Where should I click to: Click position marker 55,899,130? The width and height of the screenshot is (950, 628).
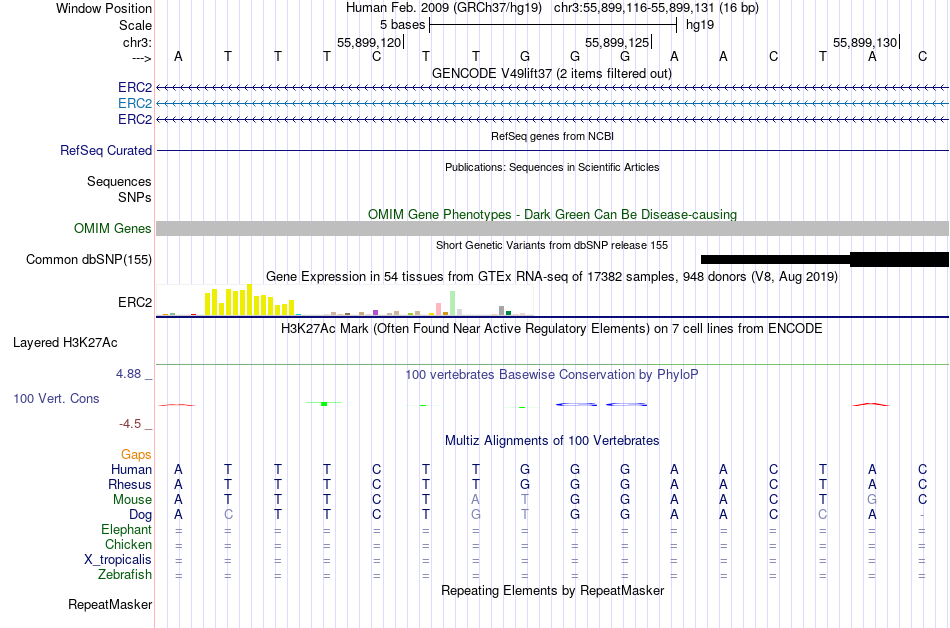coord(865,42)
